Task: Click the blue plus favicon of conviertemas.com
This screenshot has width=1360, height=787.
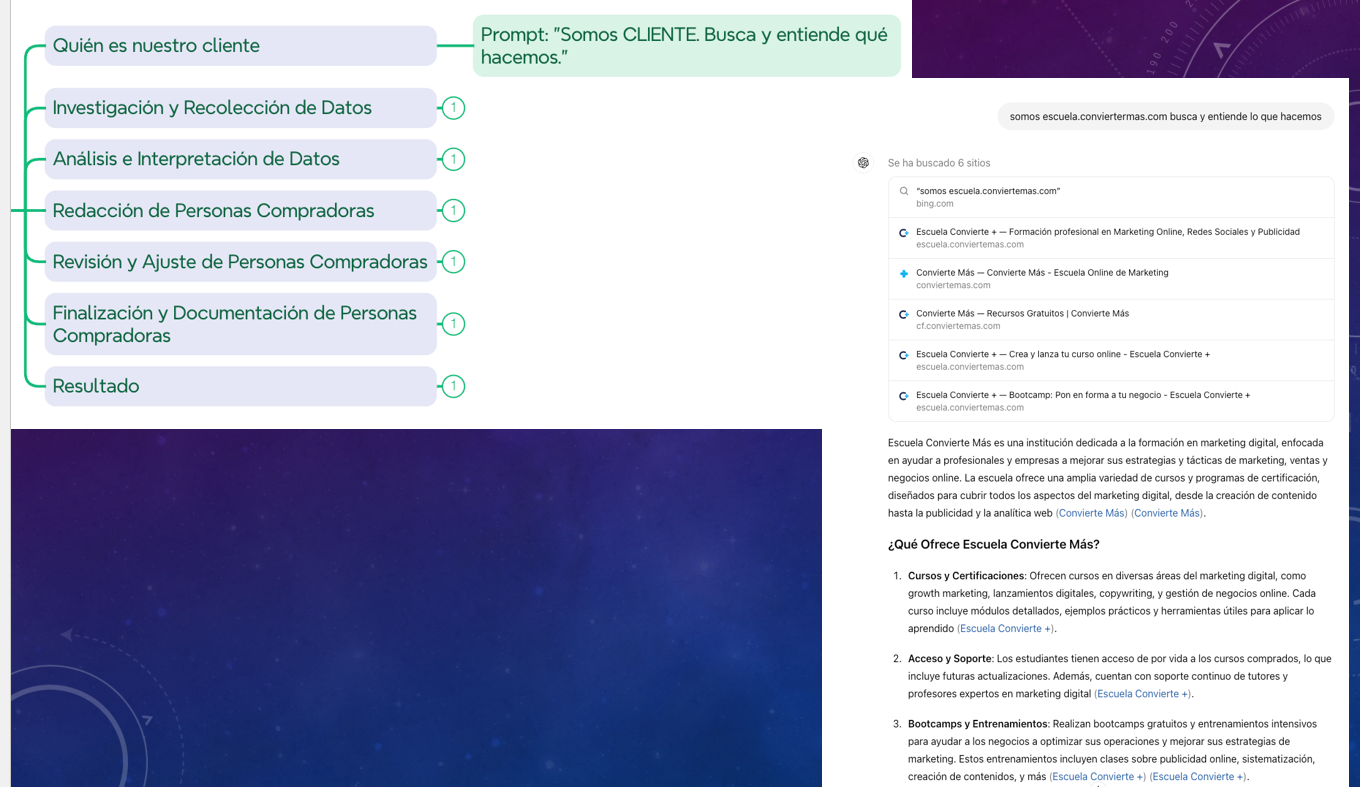Action: point(904,273)
